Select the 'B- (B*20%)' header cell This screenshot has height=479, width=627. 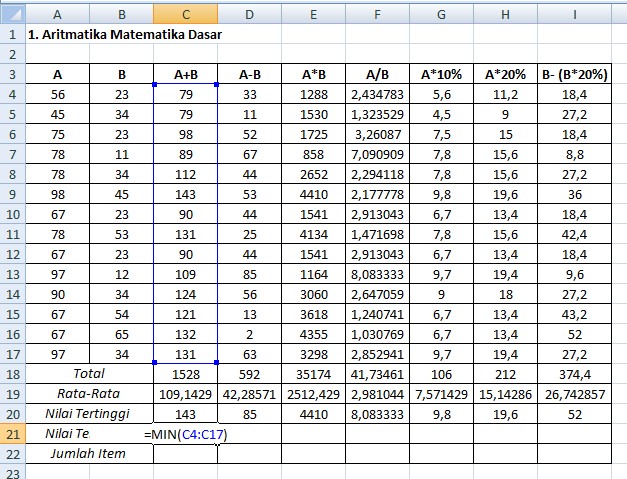(575, 74)
